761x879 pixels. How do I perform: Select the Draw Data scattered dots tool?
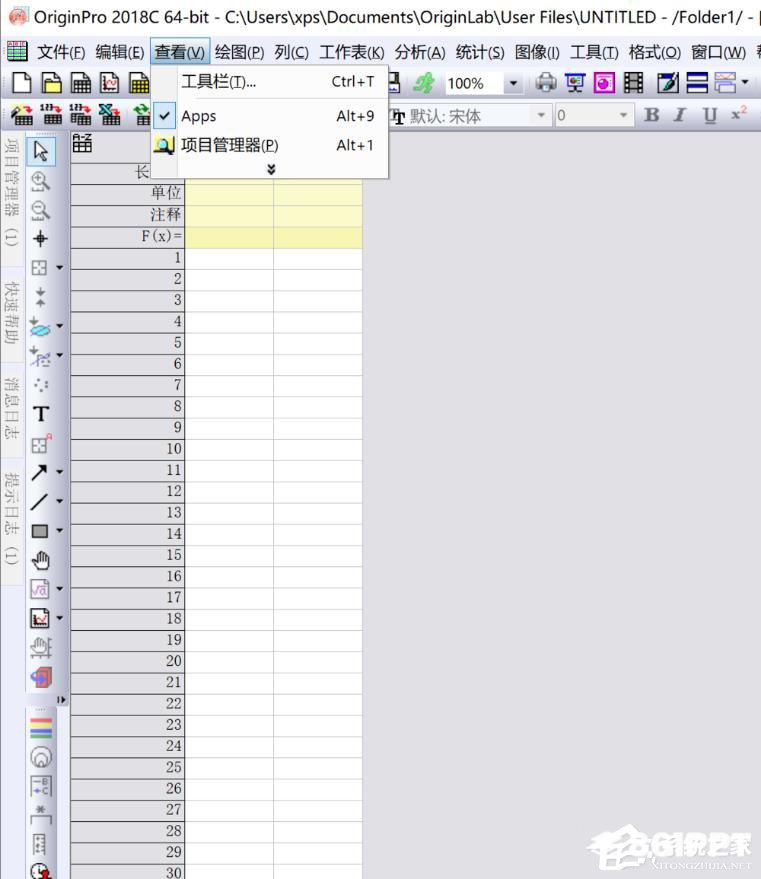point(40,385)
